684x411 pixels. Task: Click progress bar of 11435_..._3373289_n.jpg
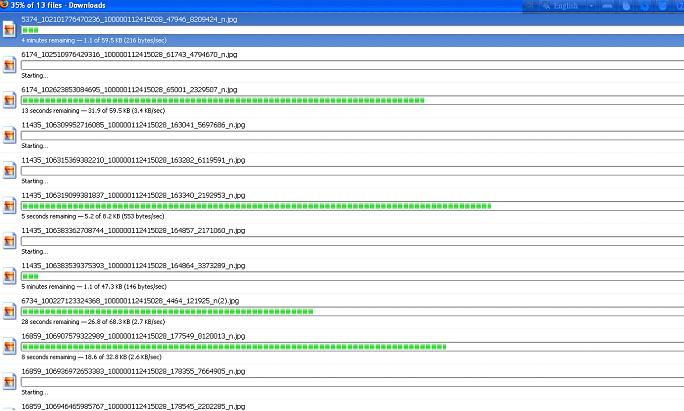pyautogui.click(x=352, y=276)
